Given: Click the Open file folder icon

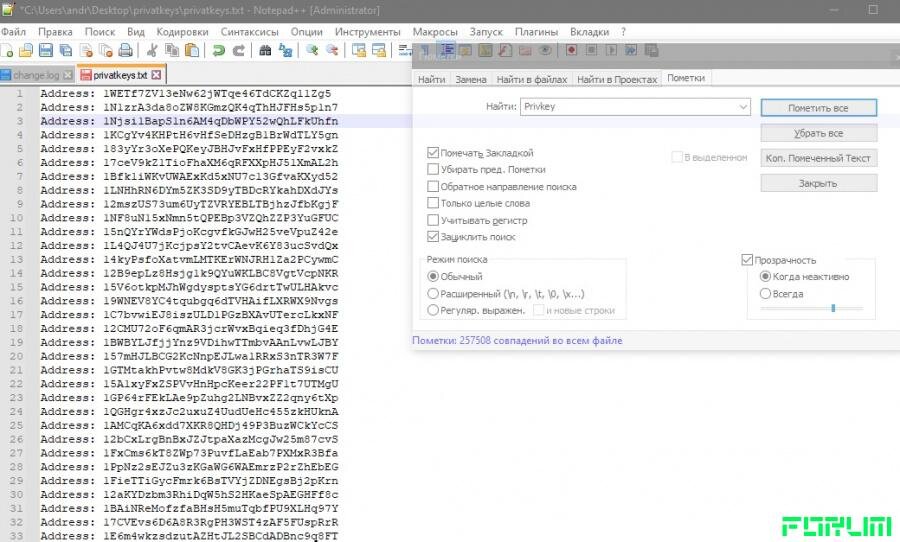Looking at the screenshot, I should pos(26,51).
